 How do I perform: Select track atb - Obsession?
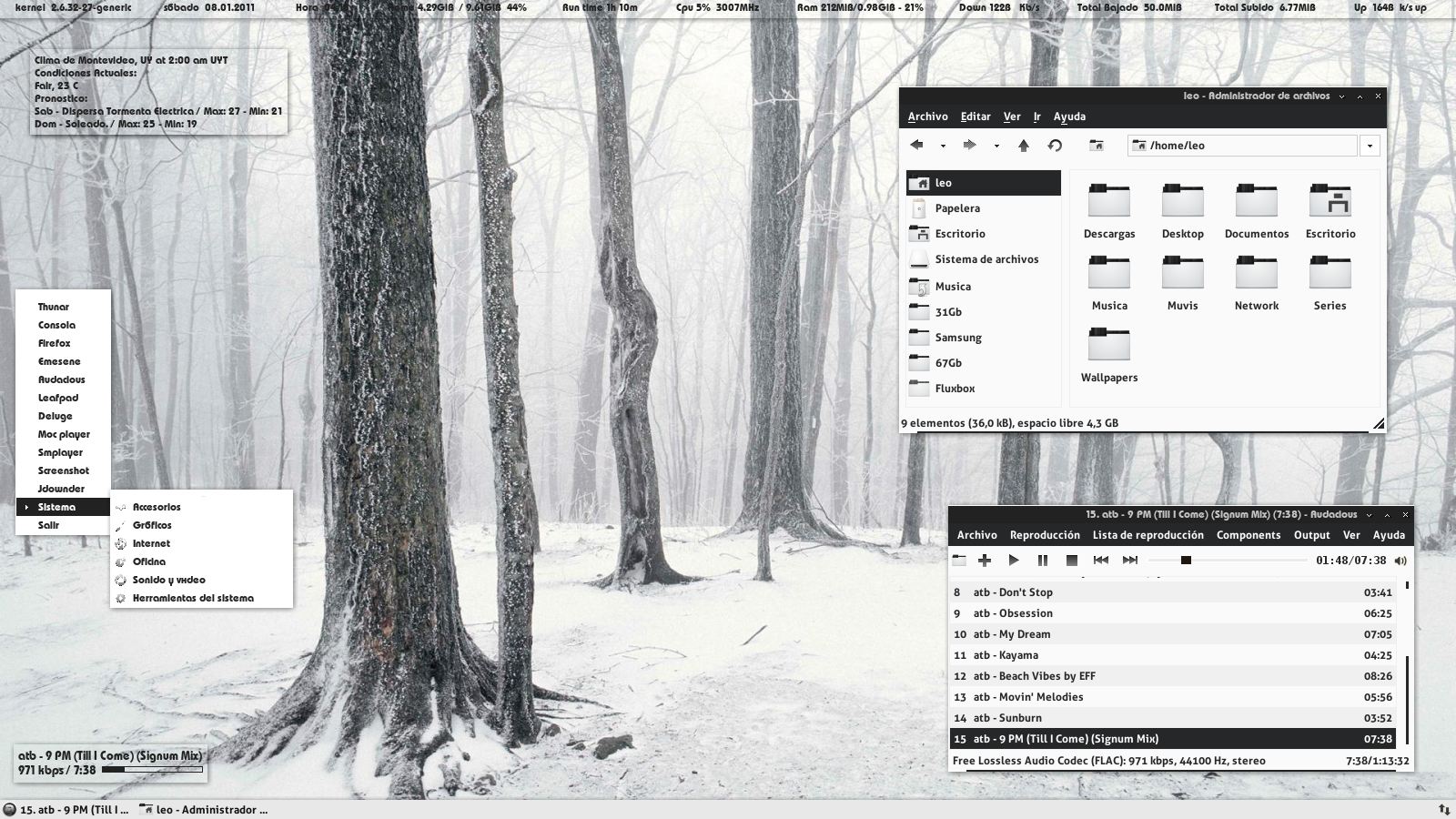[x=1173, y=613]
